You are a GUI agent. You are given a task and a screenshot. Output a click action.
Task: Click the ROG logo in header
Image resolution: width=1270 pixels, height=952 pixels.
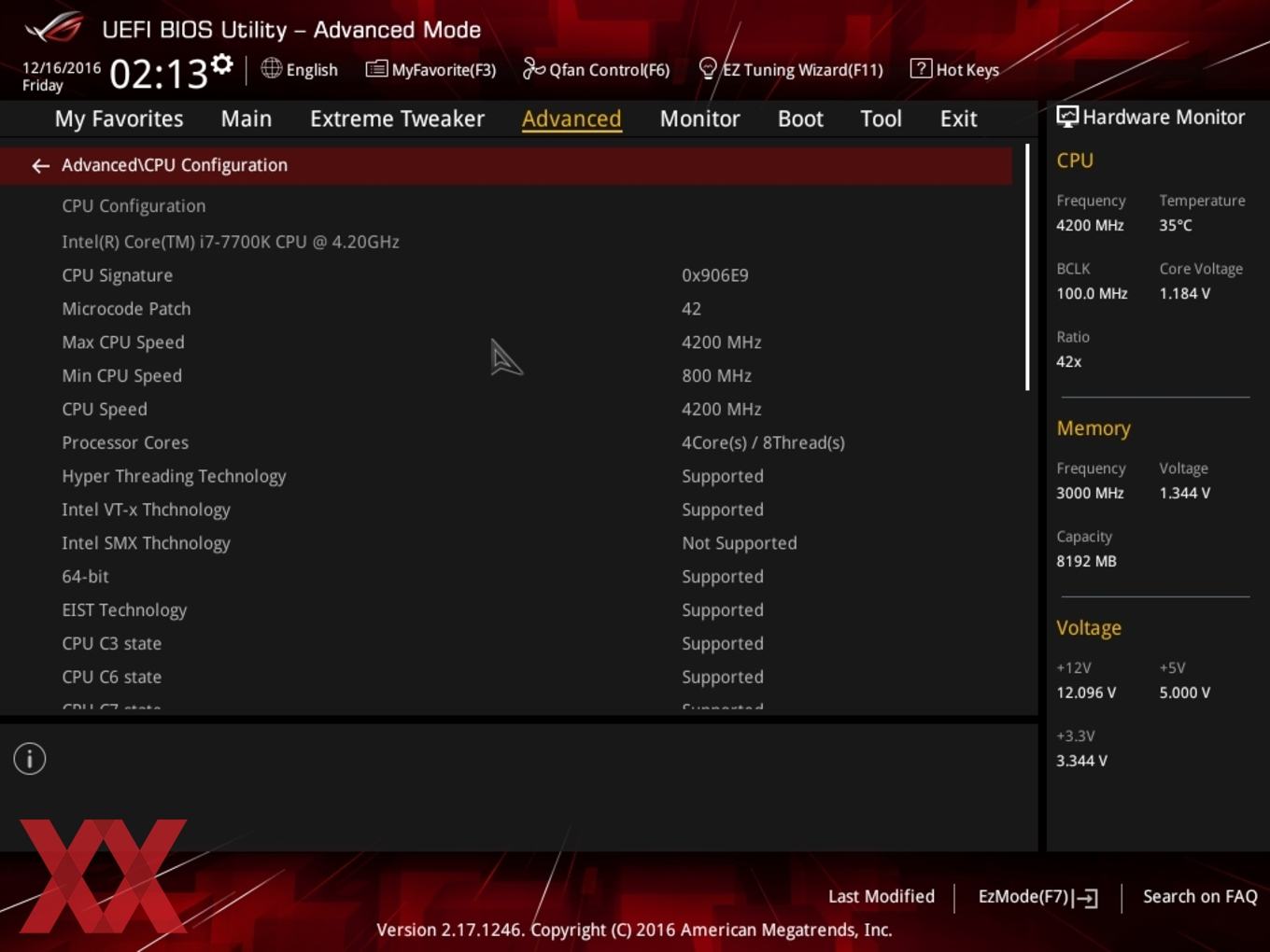[54, 28]
